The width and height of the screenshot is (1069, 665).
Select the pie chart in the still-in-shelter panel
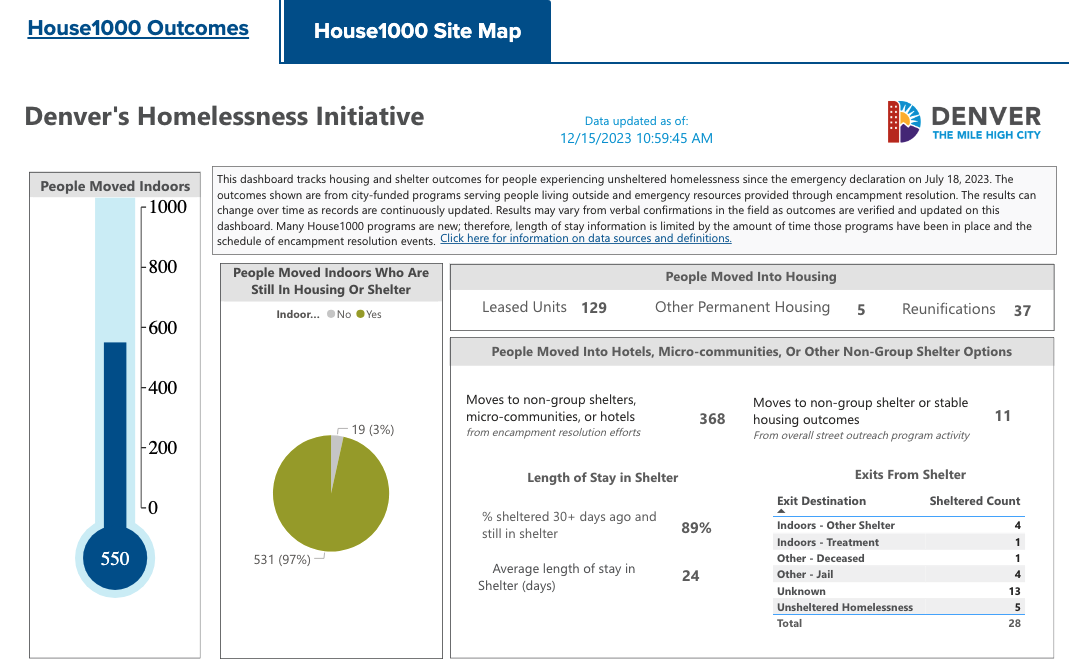click(331, 493)
